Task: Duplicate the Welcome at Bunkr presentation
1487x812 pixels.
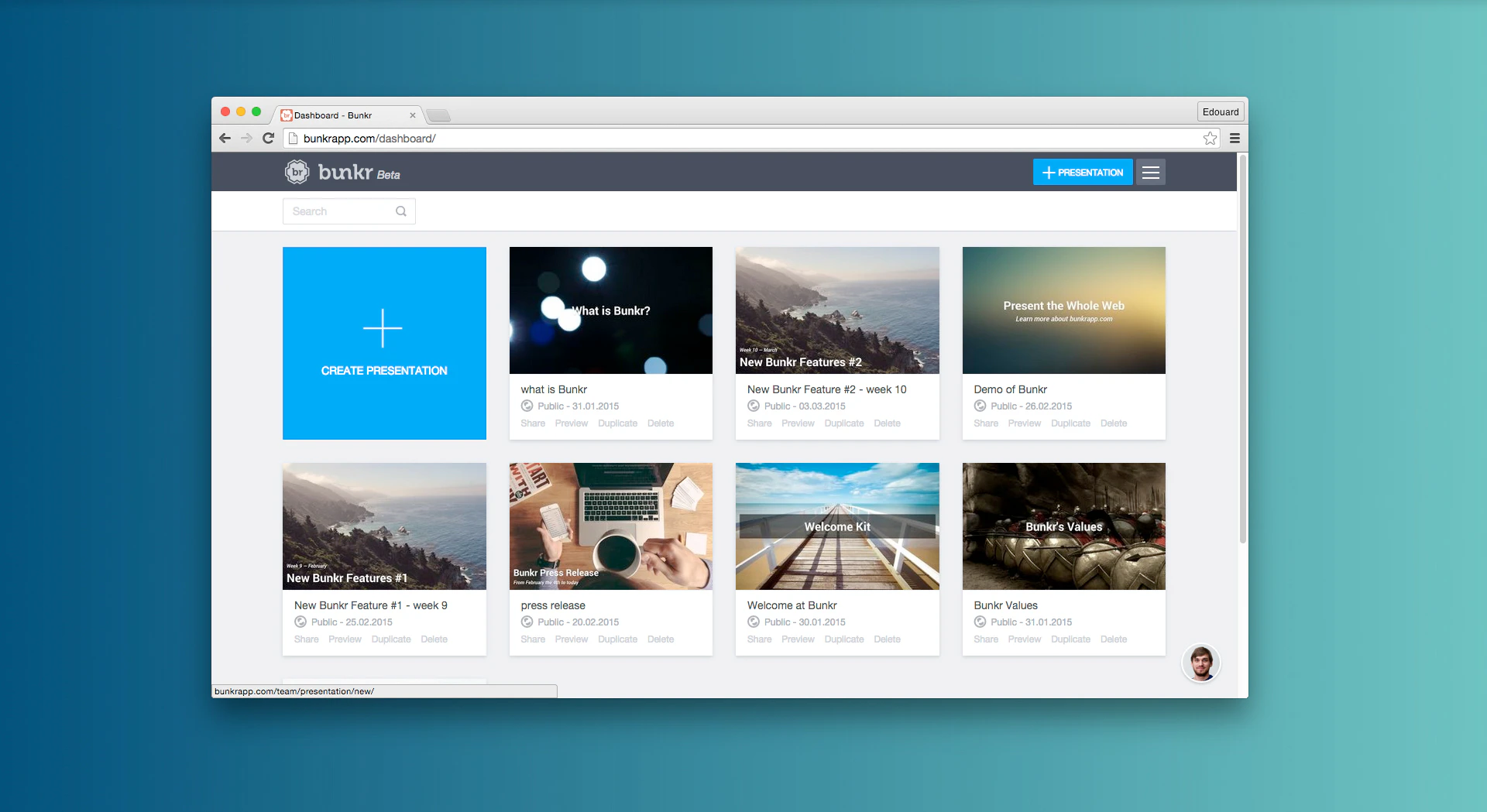Action: coord(844,639)
